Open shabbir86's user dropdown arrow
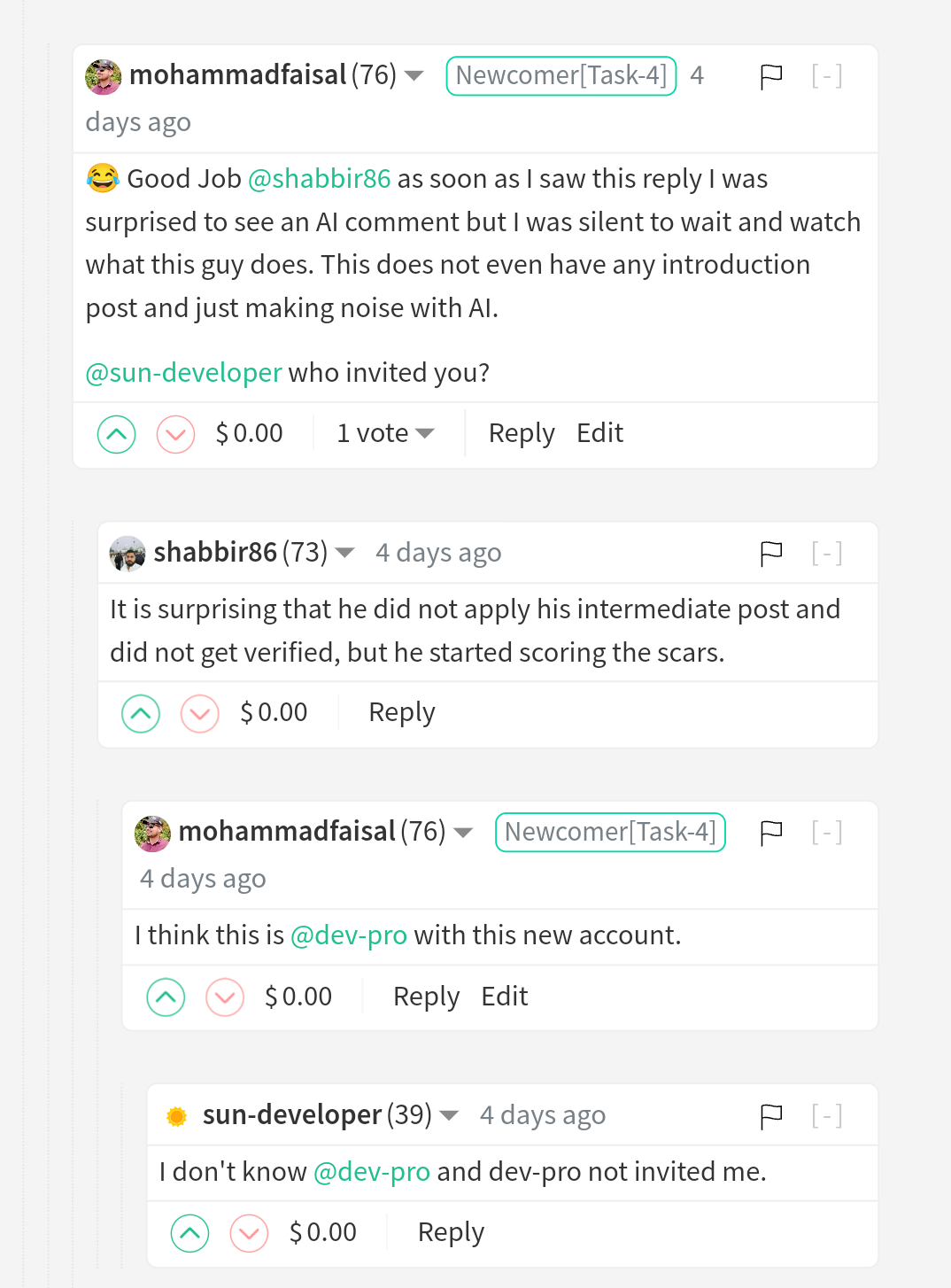Screen dimensions: 951x1288 click(x=345, y=554)
